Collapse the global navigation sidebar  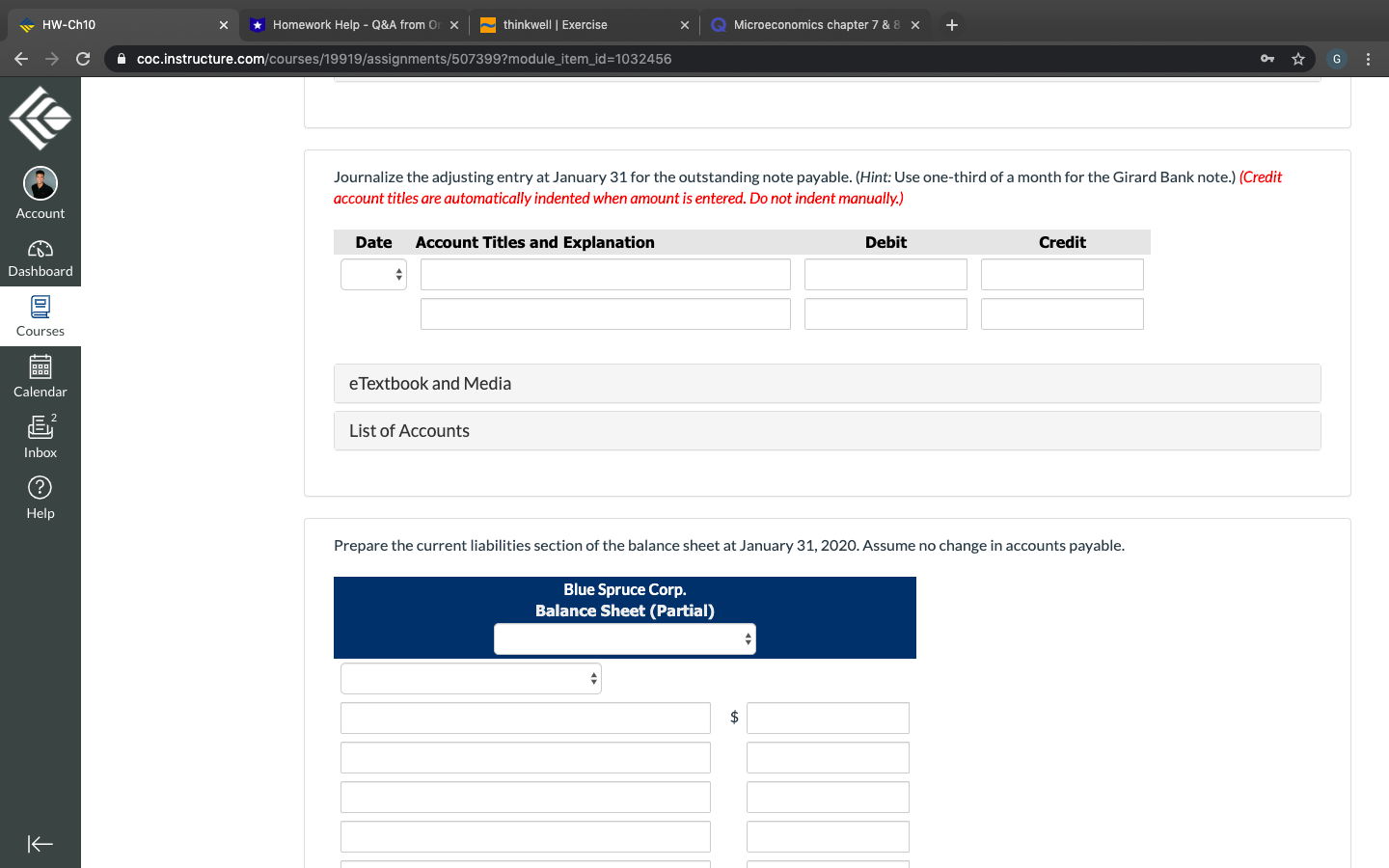40,844
